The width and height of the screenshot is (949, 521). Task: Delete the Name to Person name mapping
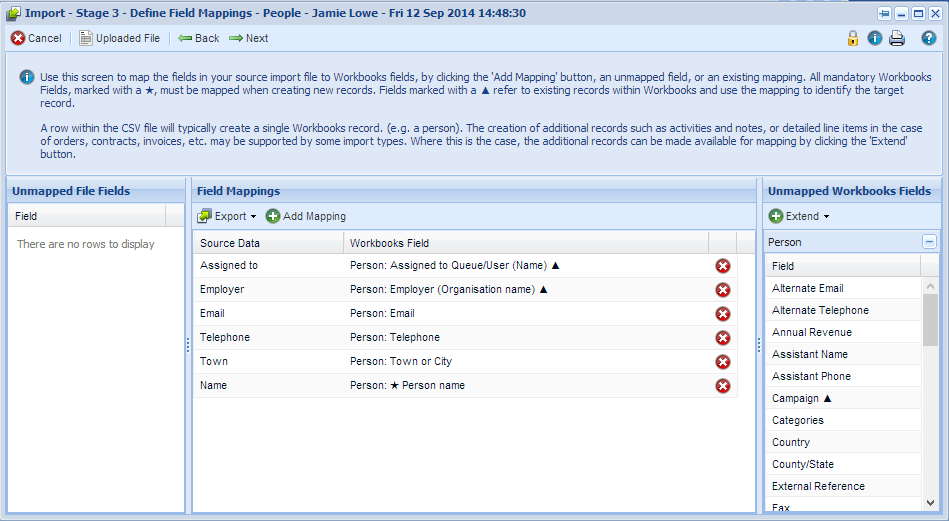click(723, 385)
